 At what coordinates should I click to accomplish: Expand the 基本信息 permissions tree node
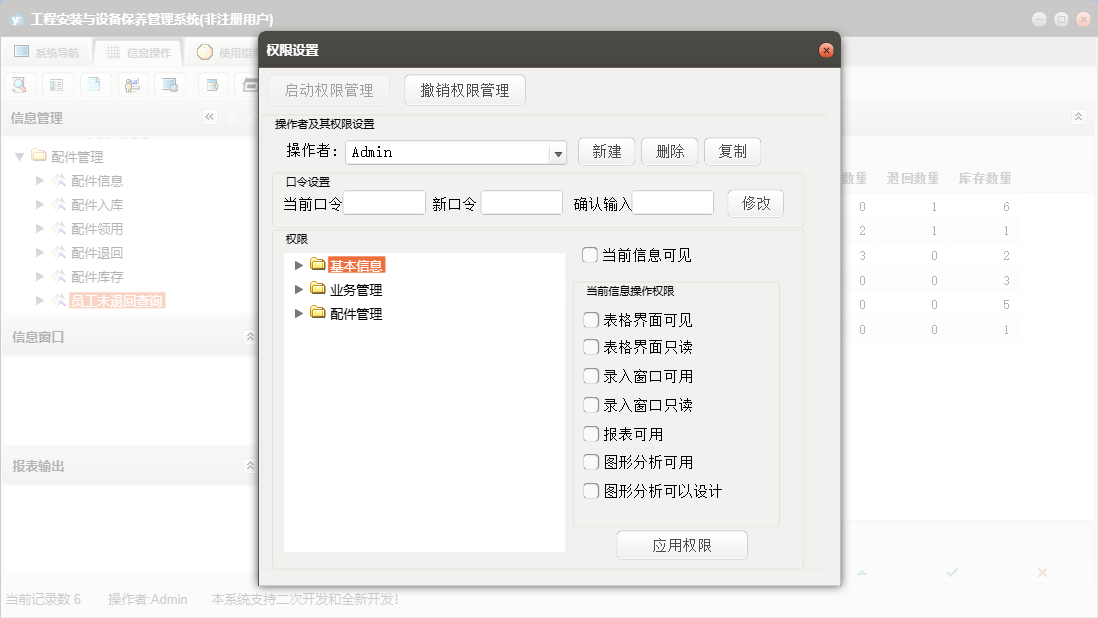pyautogui.click(x=298, y=265)
